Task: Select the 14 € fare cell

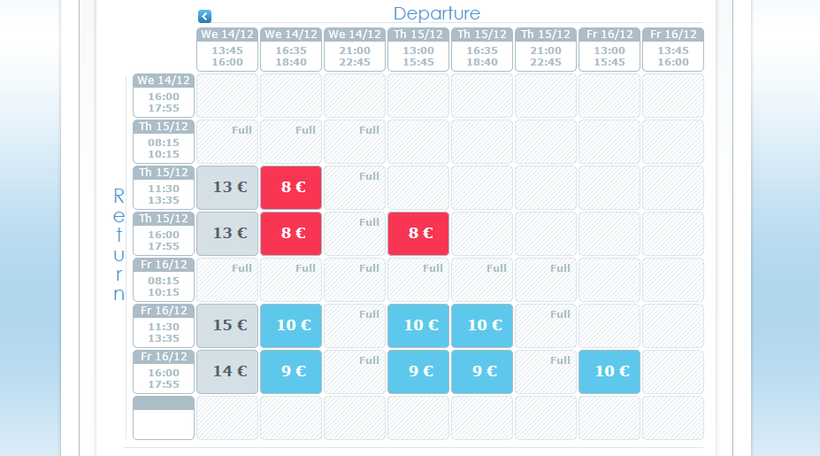Action: (x=227, y=371)
